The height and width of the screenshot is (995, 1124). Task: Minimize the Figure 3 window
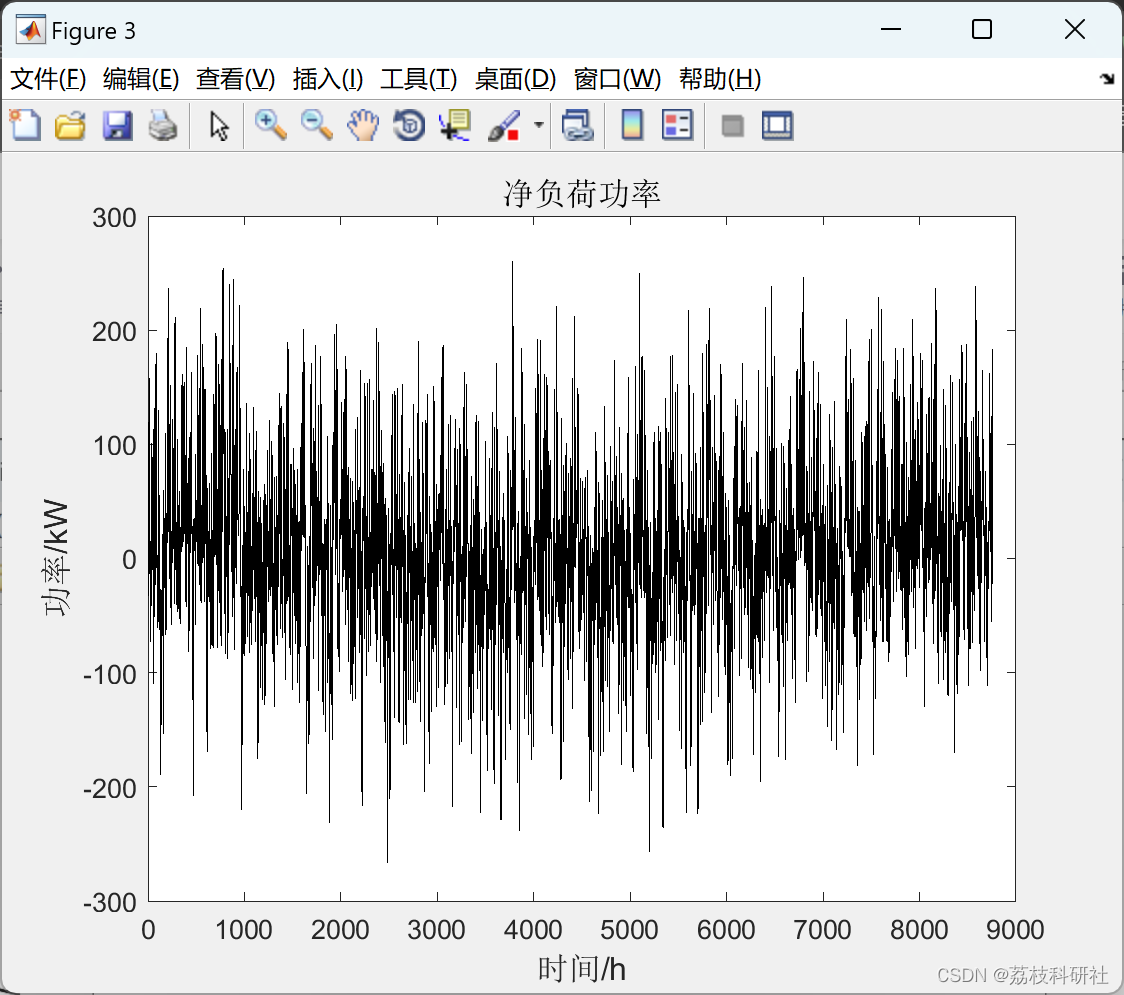[x=890, y=29]
